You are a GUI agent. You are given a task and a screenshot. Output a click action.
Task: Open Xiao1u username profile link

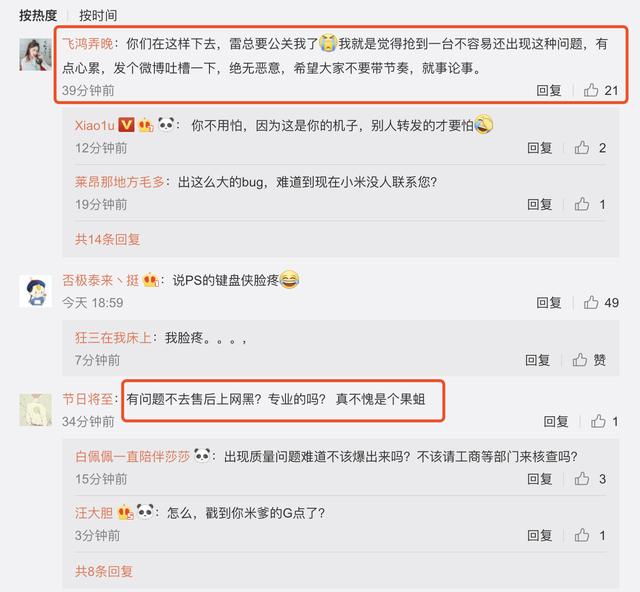click(x=94, y=125)
